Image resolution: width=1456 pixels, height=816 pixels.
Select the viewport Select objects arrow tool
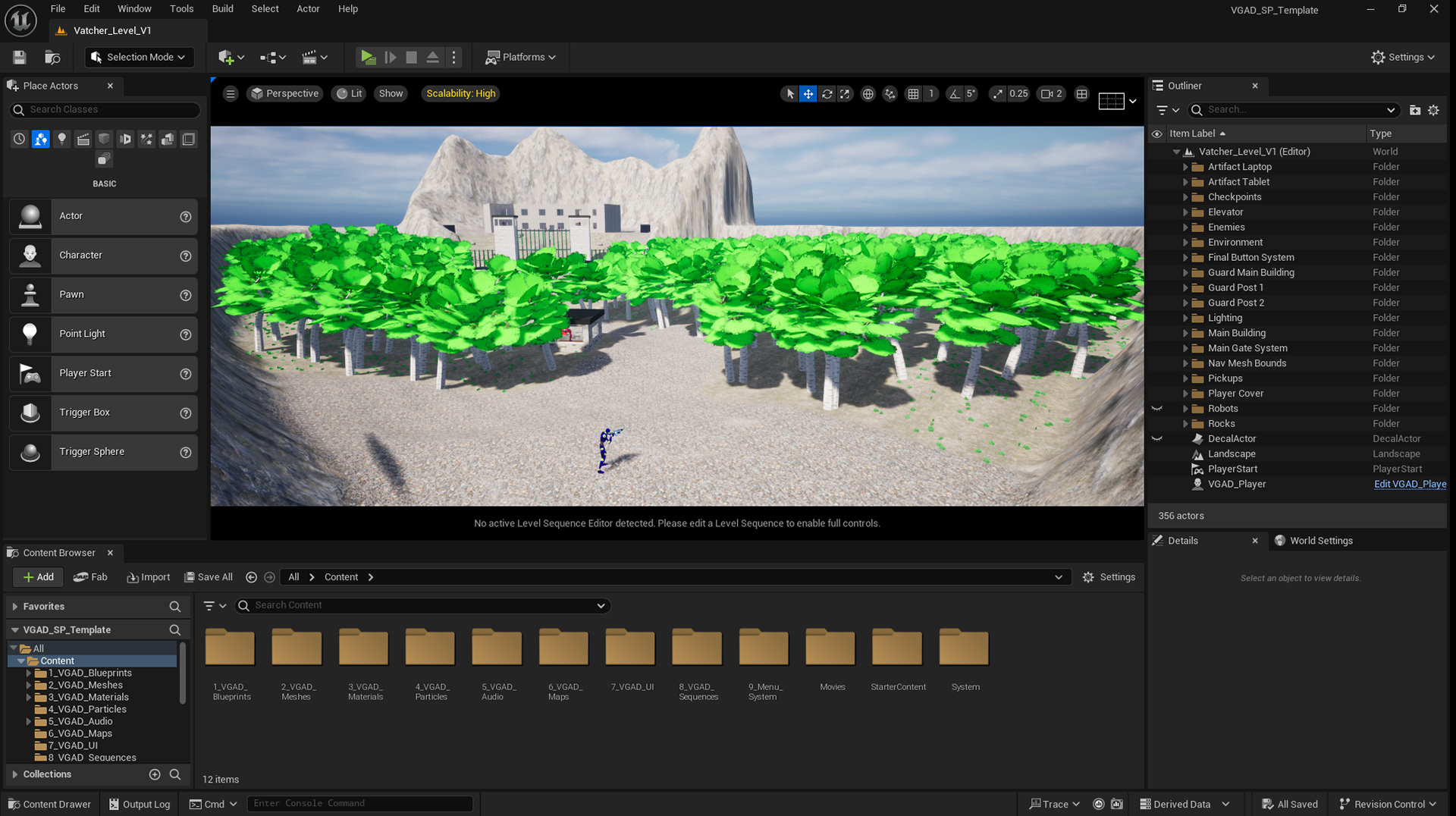(790, 94)
